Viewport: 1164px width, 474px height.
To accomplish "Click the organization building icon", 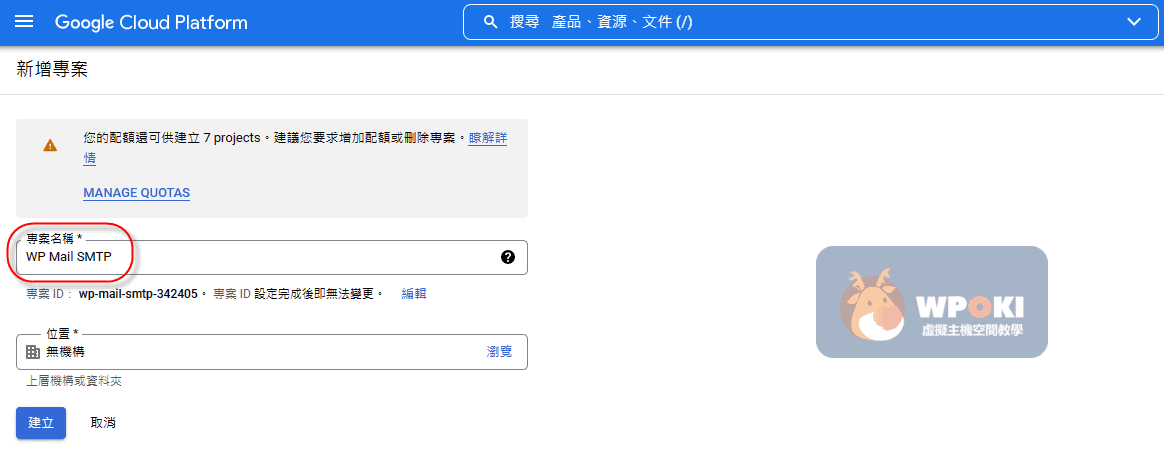I will tap(32, 352).
